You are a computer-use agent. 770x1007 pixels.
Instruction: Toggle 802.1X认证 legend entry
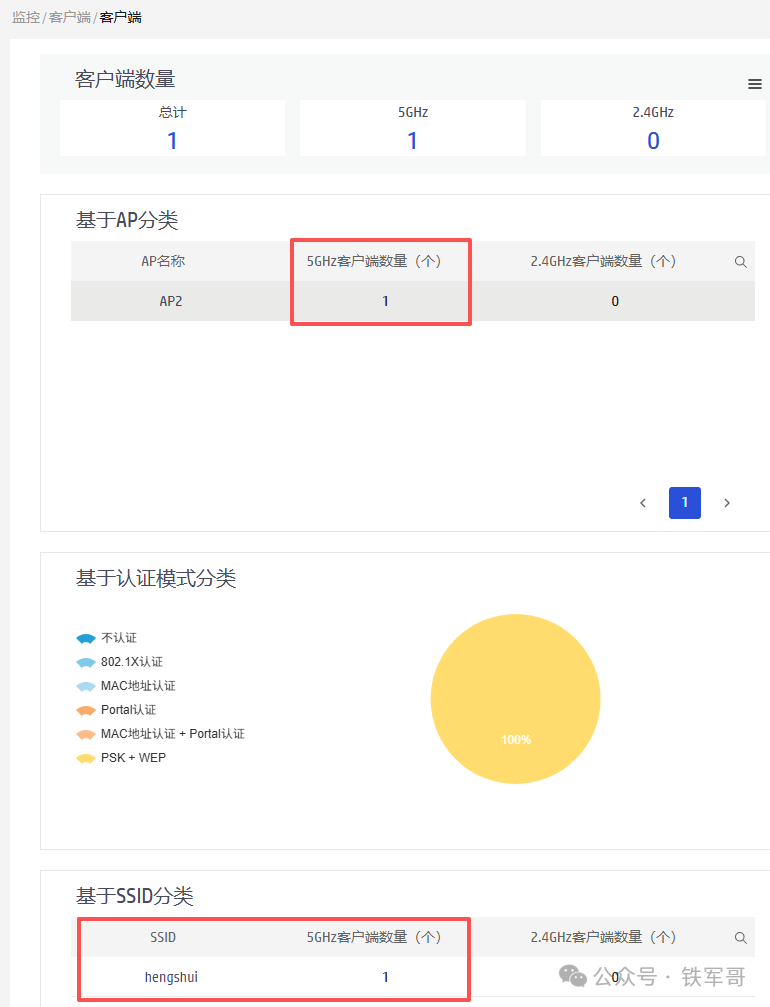click(x=119, y=662)
